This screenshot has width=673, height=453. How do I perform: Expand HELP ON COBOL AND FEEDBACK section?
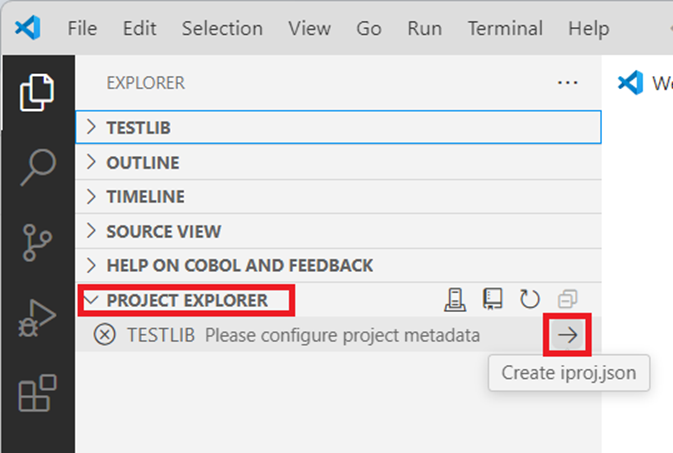239,266
